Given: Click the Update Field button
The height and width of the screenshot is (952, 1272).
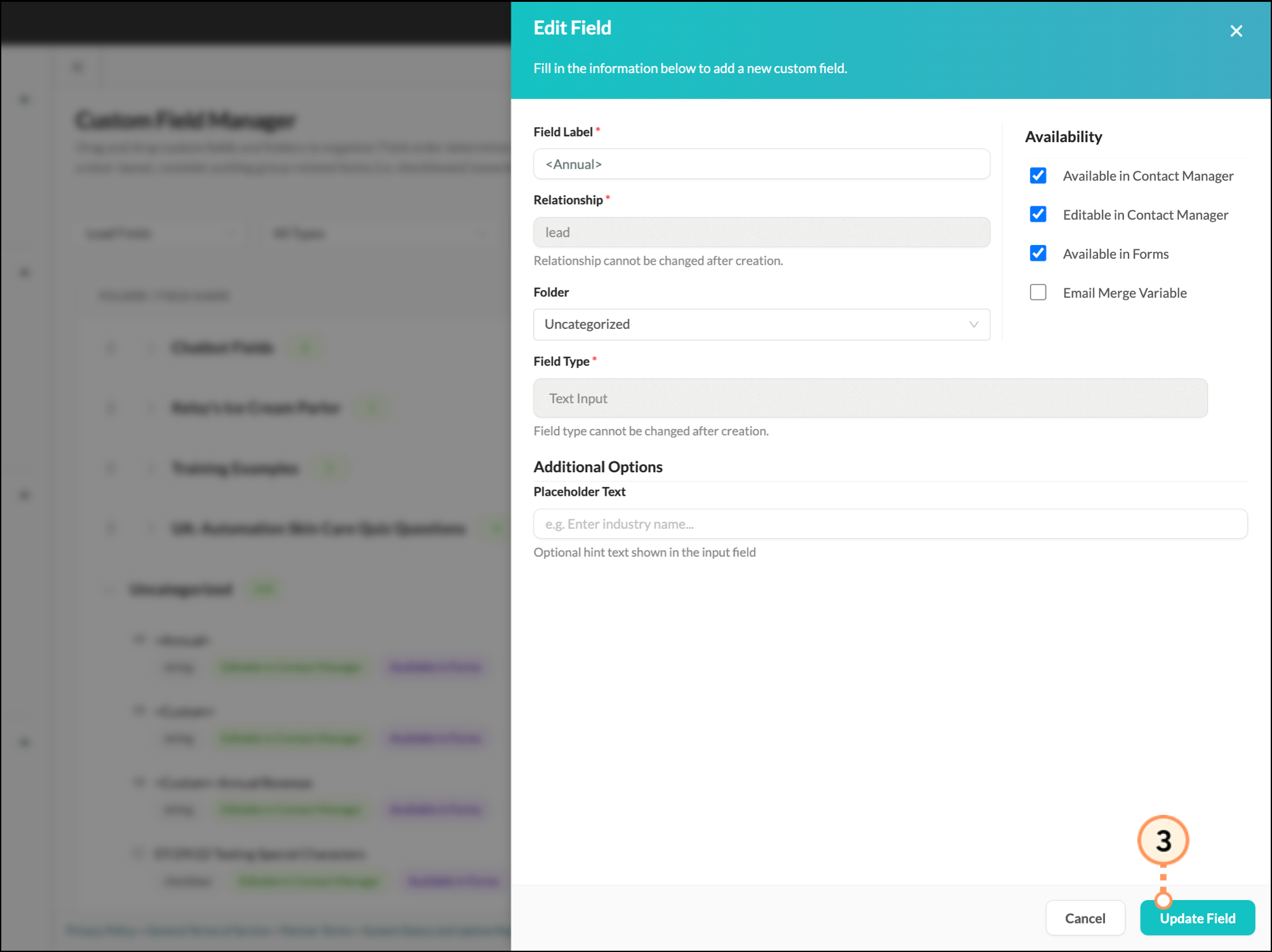Looking at the screenshot, I should tap(1197, 918).
